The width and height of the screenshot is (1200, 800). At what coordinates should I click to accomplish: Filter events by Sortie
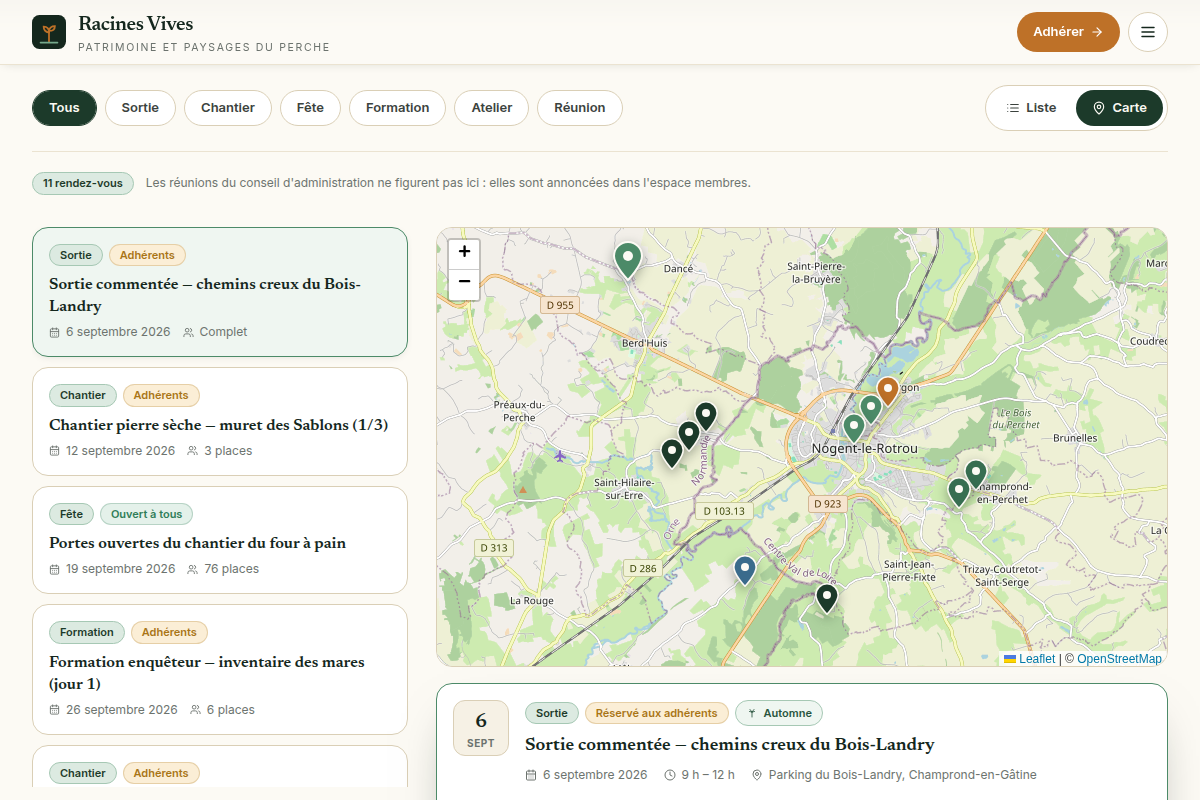tap(140, 108)
